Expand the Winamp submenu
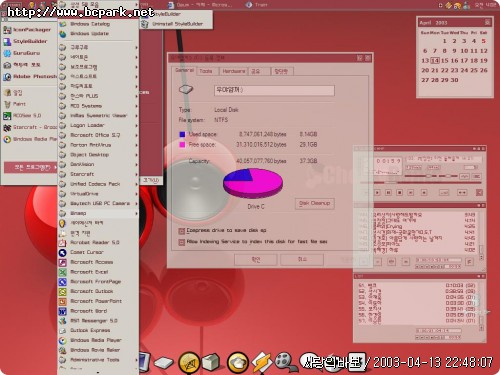Image resolution: width=500 pixels, height=375 pixels. pos(98,213)
